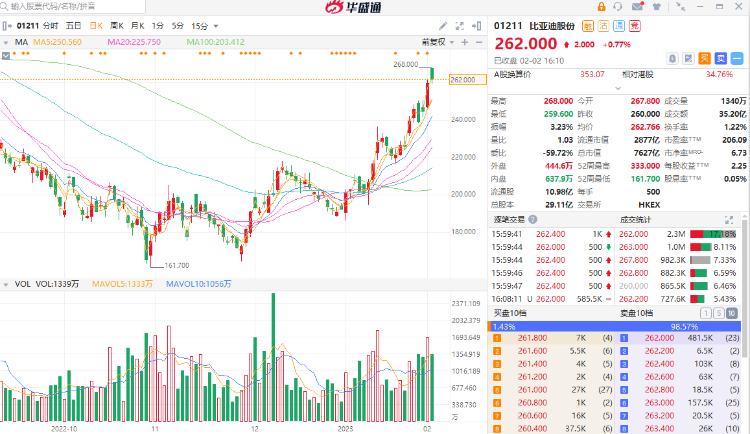This screenshot has height=434, width=750.
Task: Click the blue 卖 sell button
Action: tap(721, 59)
